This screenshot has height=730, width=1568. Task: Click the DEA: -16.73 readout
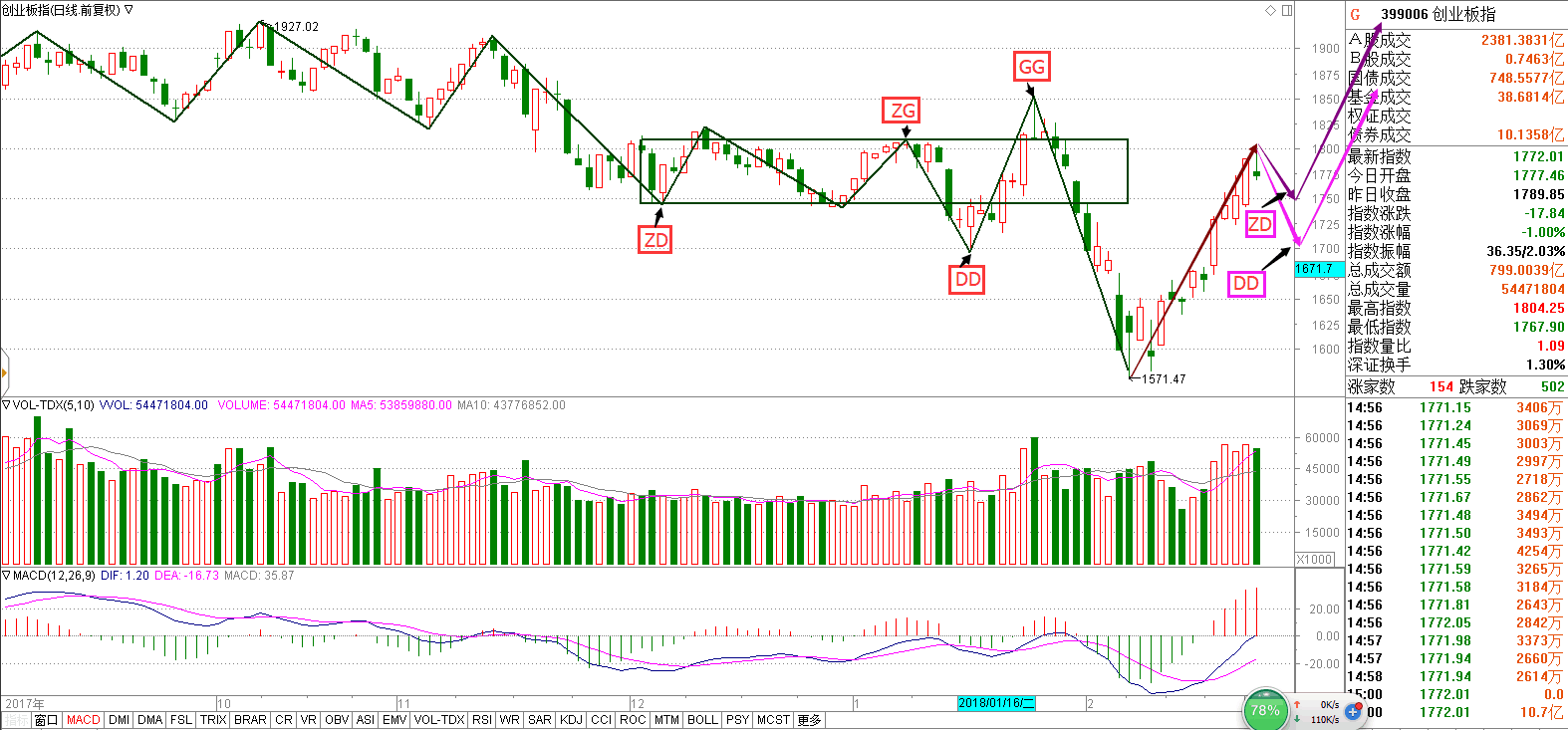186,576
